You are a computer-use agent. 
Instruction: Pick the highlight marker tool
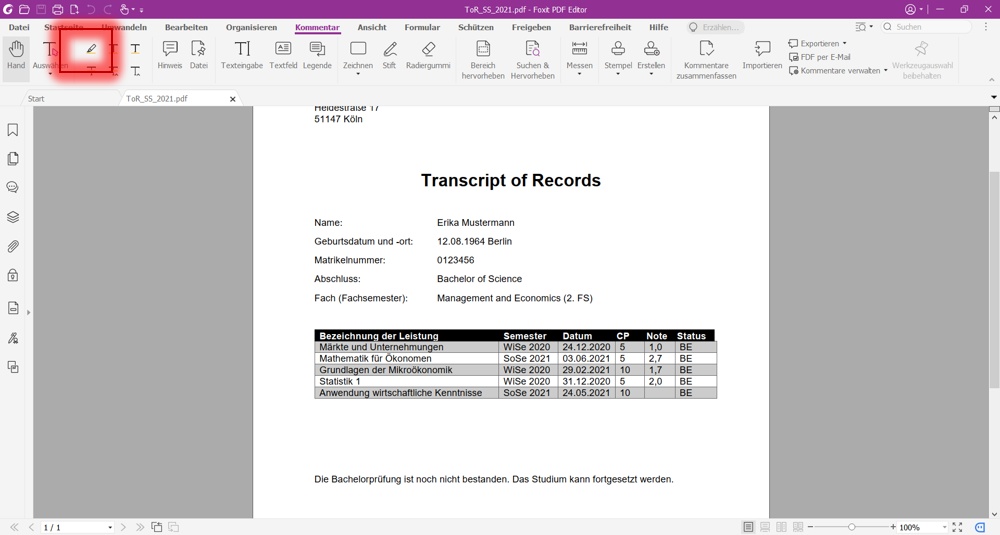[x=91, y=49]
